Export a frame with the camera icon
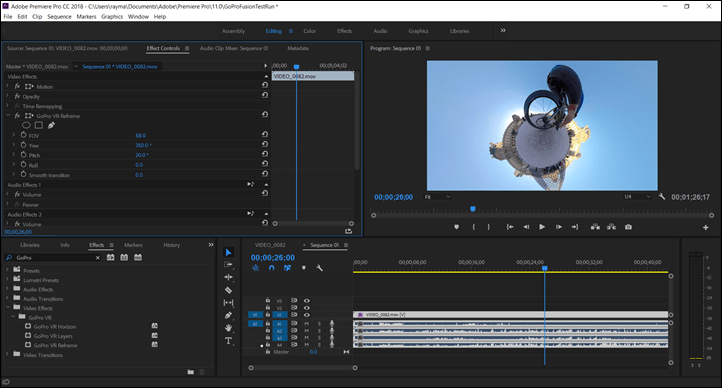 [x=628, y=227]
